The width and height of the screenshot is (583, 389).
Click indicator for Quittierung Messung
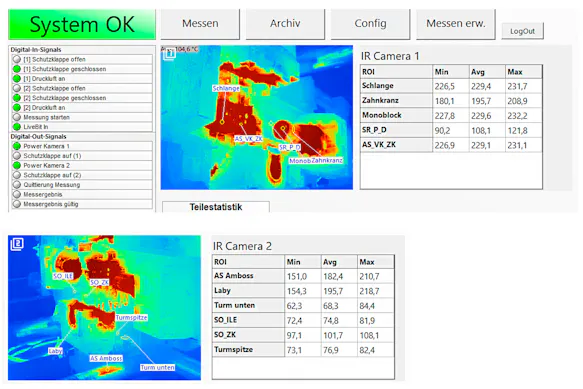click(17, 185)
